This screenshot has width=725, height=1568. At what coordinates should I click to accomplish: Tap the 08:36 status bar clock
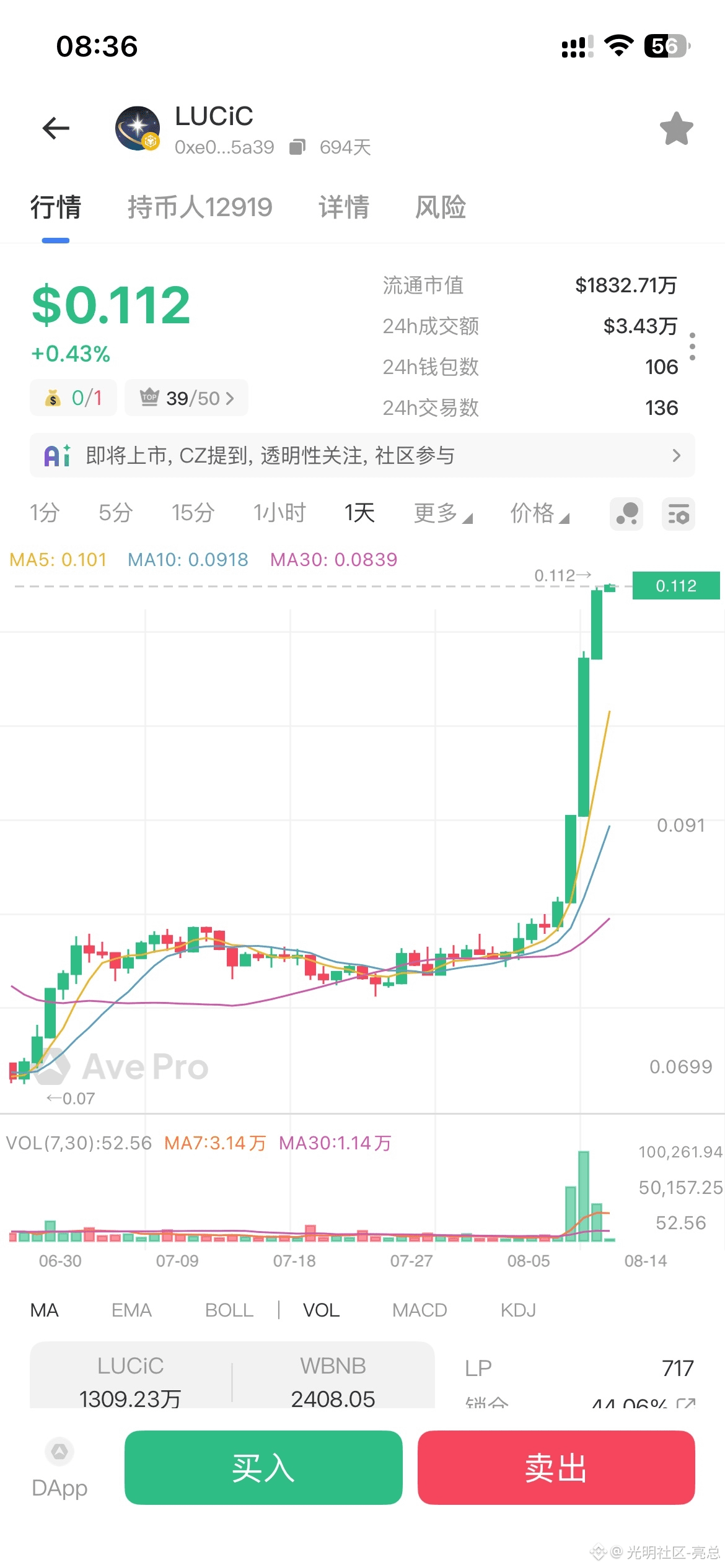click(x=97, y=46)
